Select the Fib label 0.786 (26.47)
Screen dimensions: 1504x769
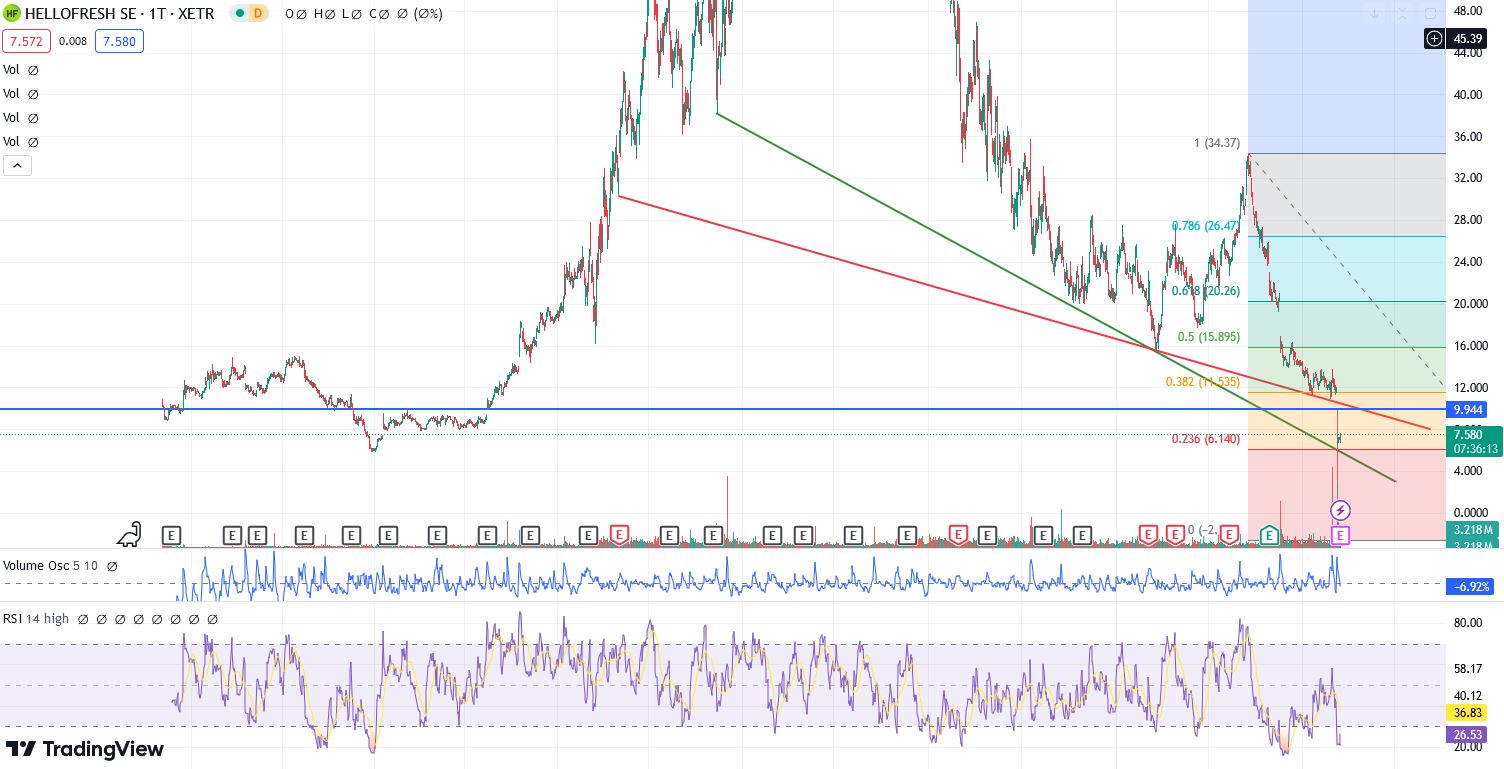pos(1207,226)
